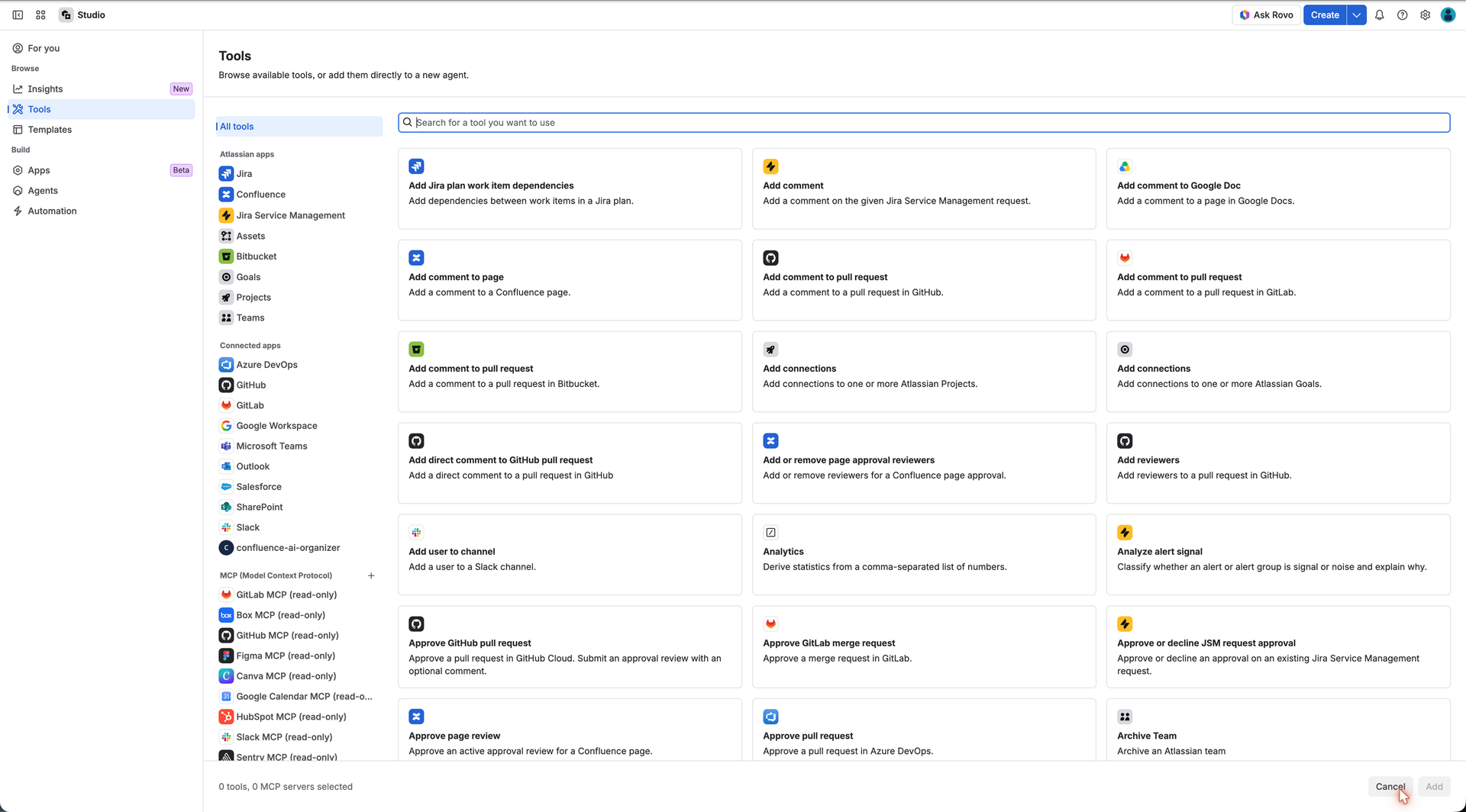Select the Analytics tool card
1466x812 pixels.
click(924, 555)
